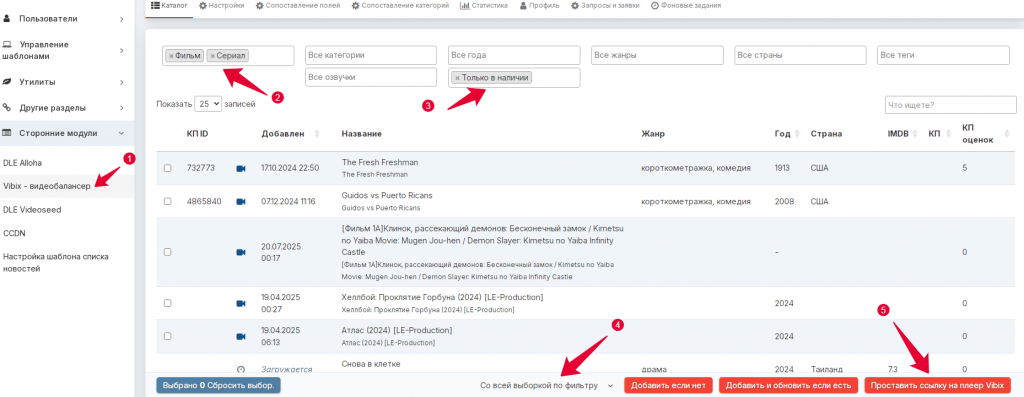Viewport: 1024px width, 397px height.
Task: Remove the Фильм filter tag with its x
Action: 171,56
